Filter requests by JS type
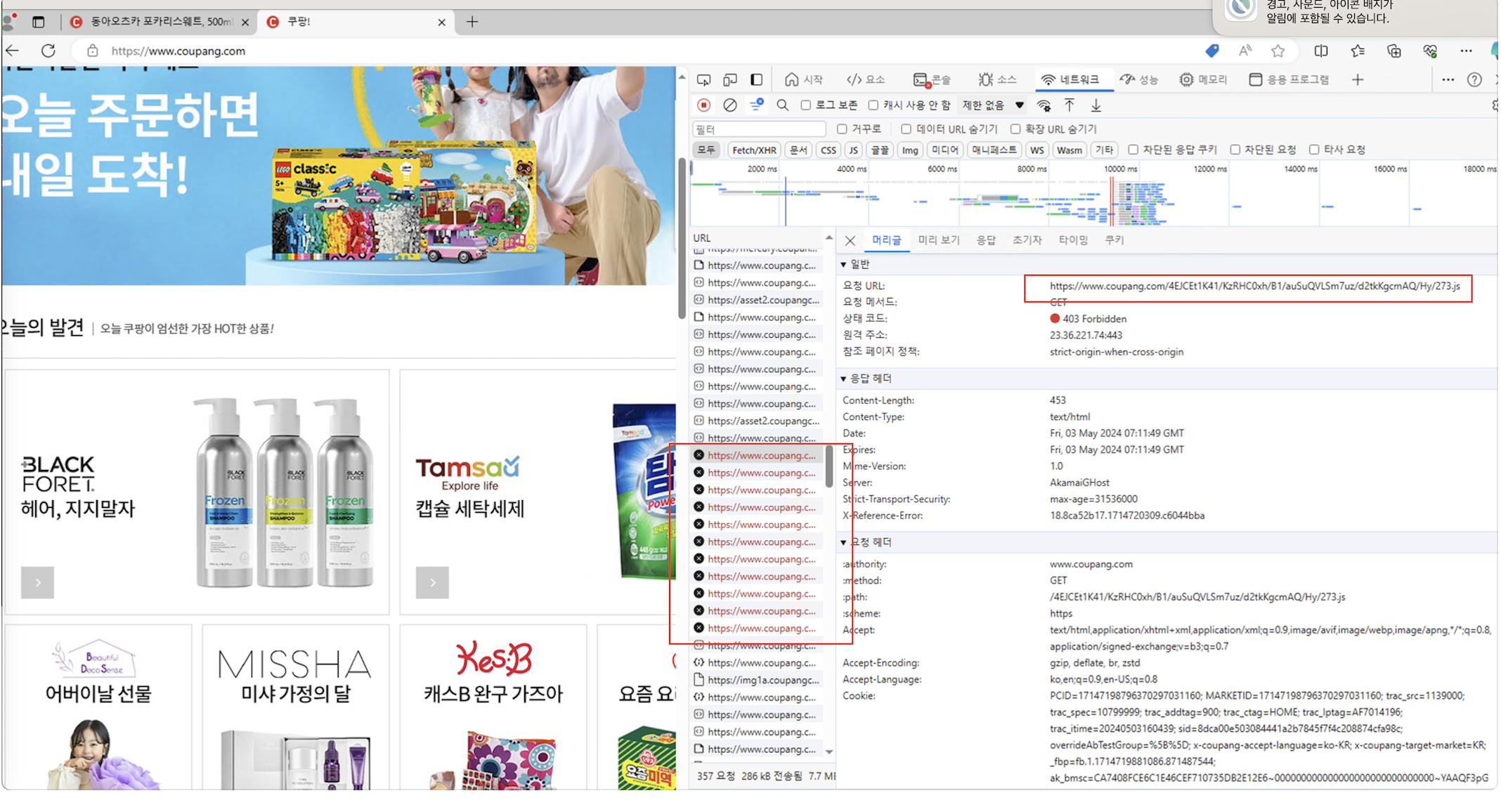 [853, 150]
